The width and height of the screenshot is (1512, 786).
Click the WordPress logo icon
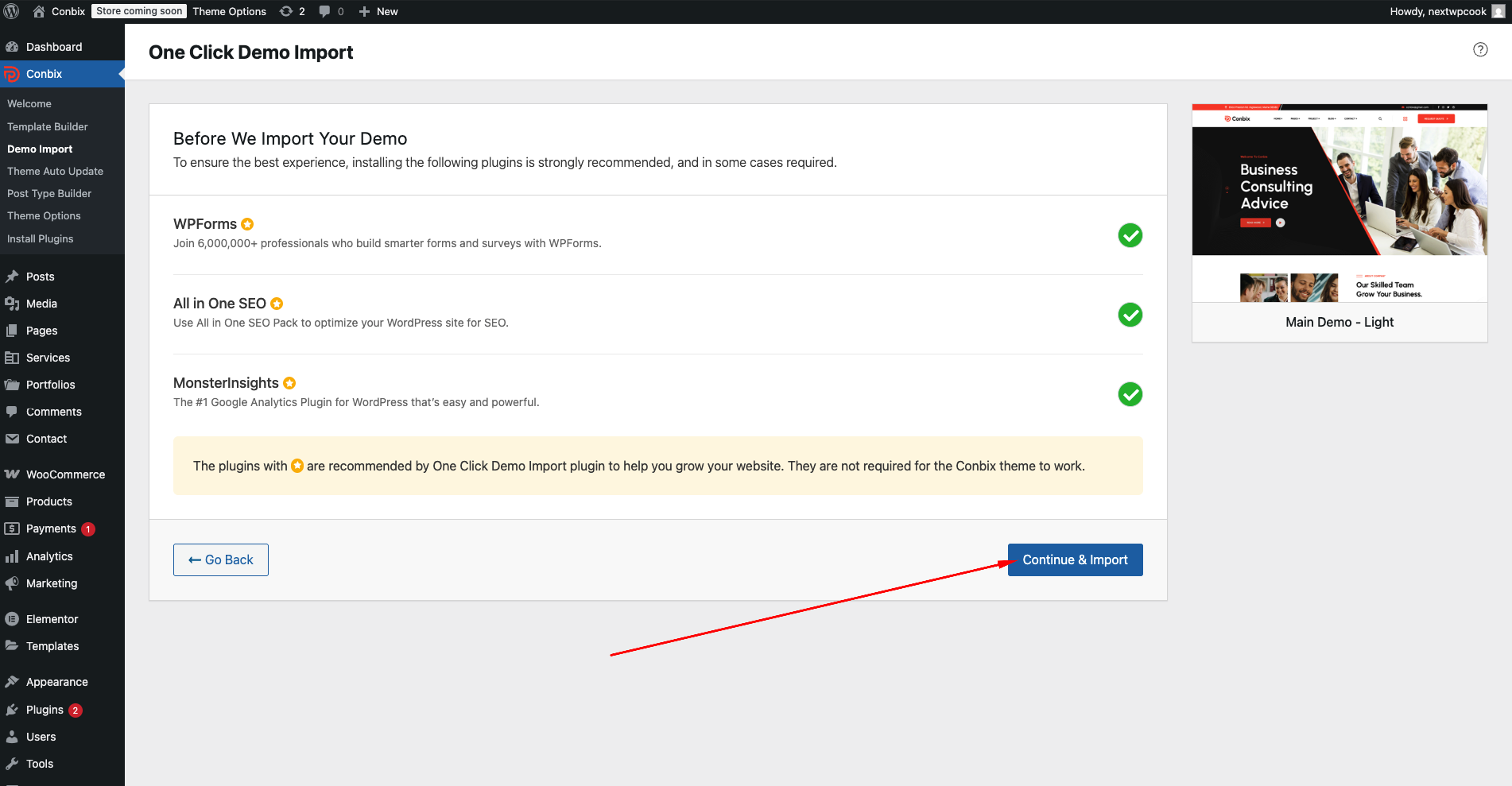[x=12, y=11]
